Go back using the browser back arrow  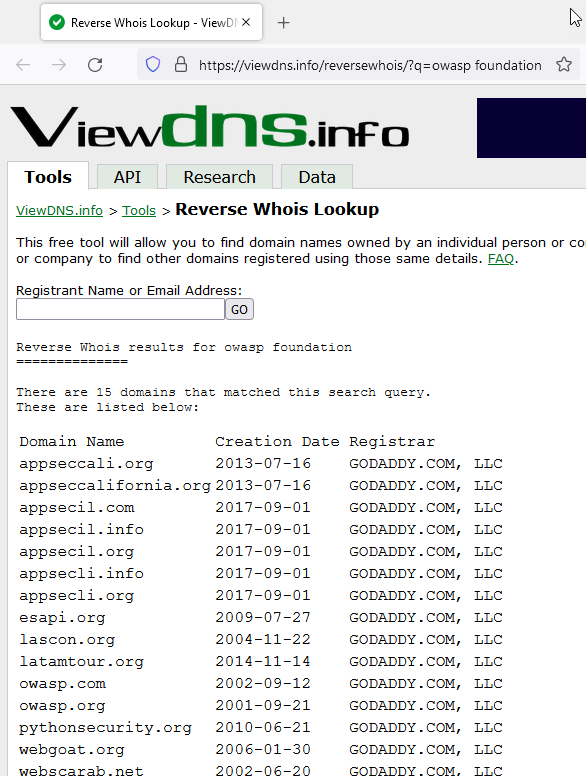[x=23, y=65]
